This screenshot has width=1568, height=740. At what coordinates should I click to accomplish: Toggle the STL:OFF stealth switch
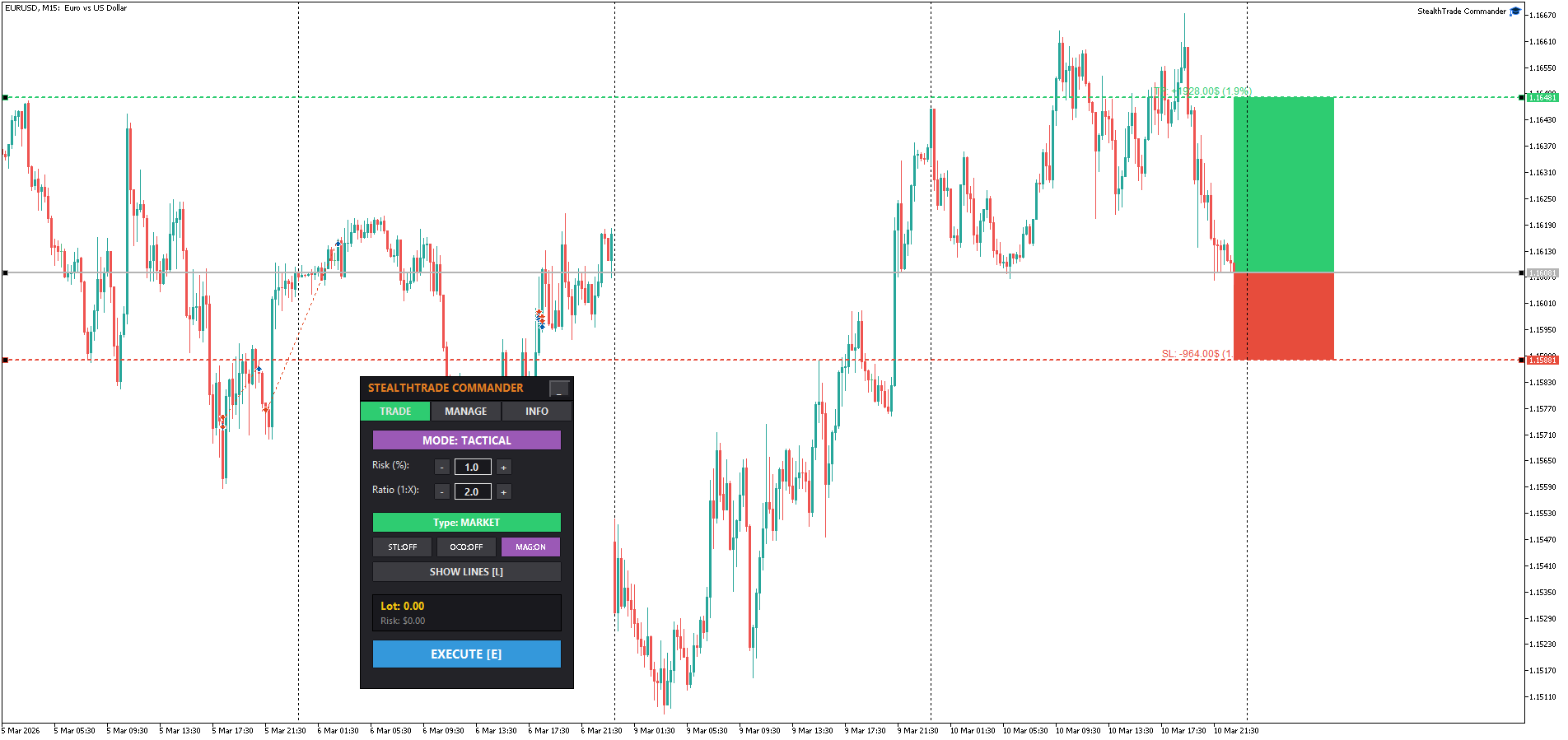(x=403, y=547)
